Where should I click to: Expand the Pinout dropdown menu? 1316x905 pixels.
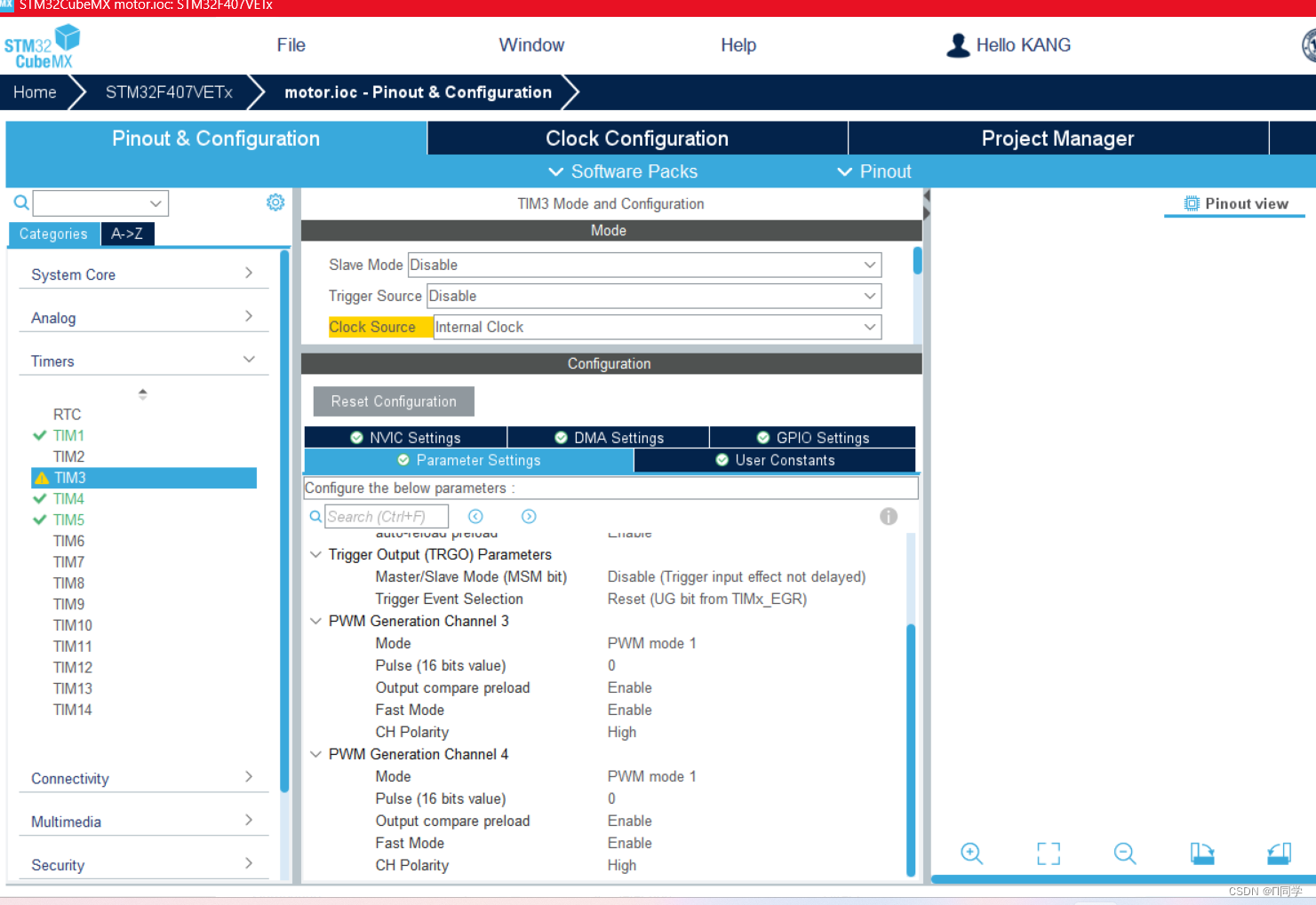point(874,171)
